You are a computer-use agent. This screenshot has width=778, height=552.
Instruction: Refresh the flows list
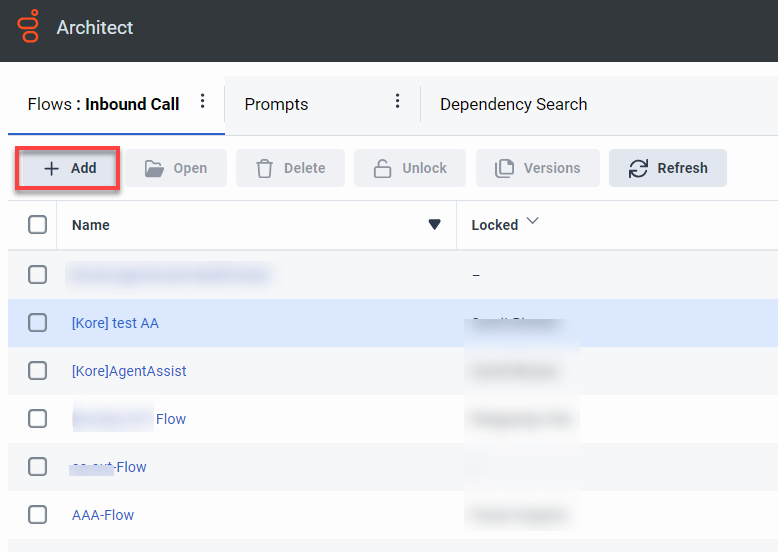[x=668, y=168]
